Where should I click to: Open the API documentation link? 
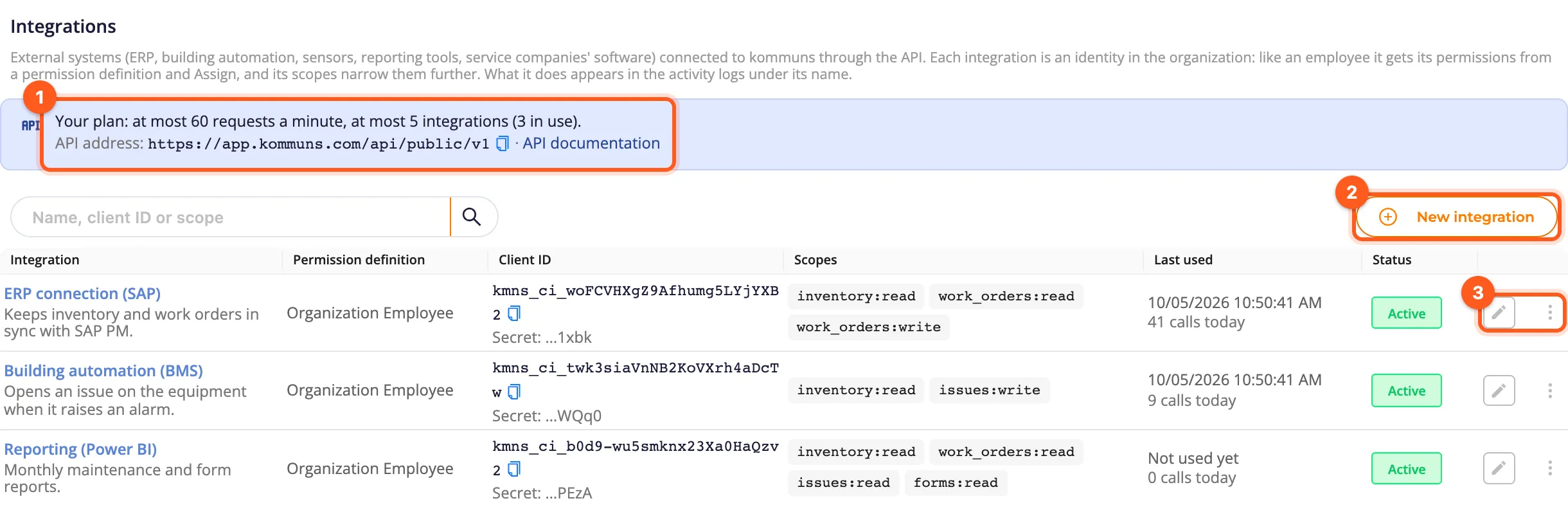pos(591,143)
